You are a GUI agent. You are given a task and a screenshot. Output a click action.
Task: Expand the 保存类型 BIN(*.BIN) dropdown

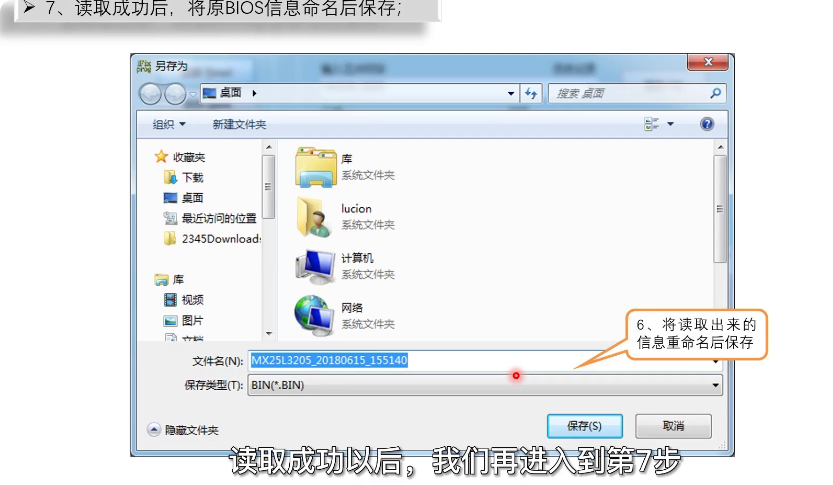click(485, 385)
